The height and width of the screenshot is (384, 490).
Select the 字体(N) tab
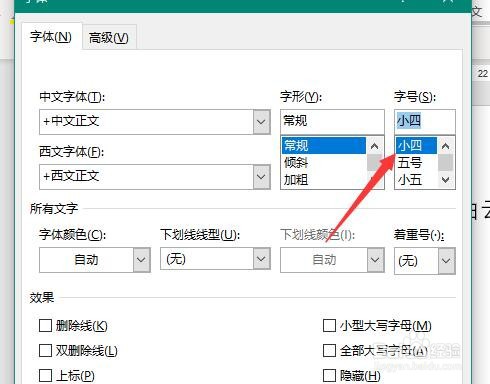point(51,37)
